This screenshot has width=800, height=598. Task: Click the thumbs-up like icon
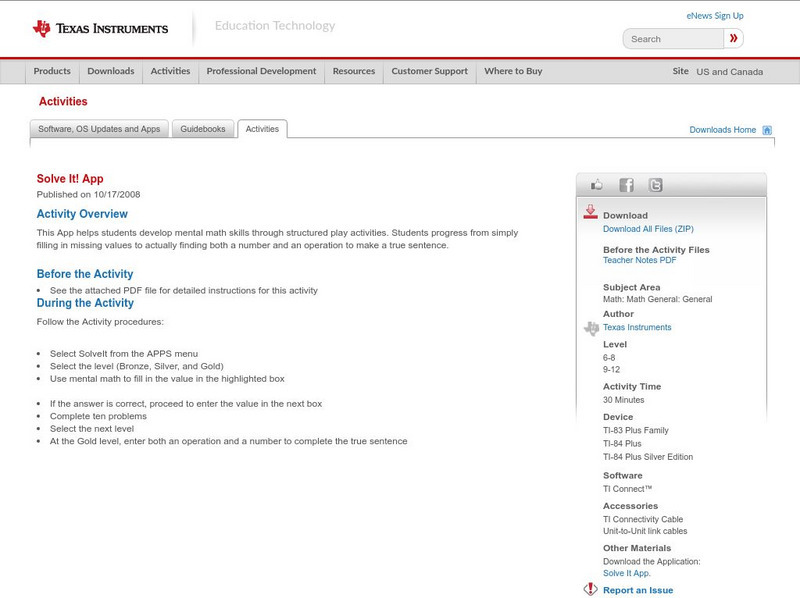tap(596, 185)
